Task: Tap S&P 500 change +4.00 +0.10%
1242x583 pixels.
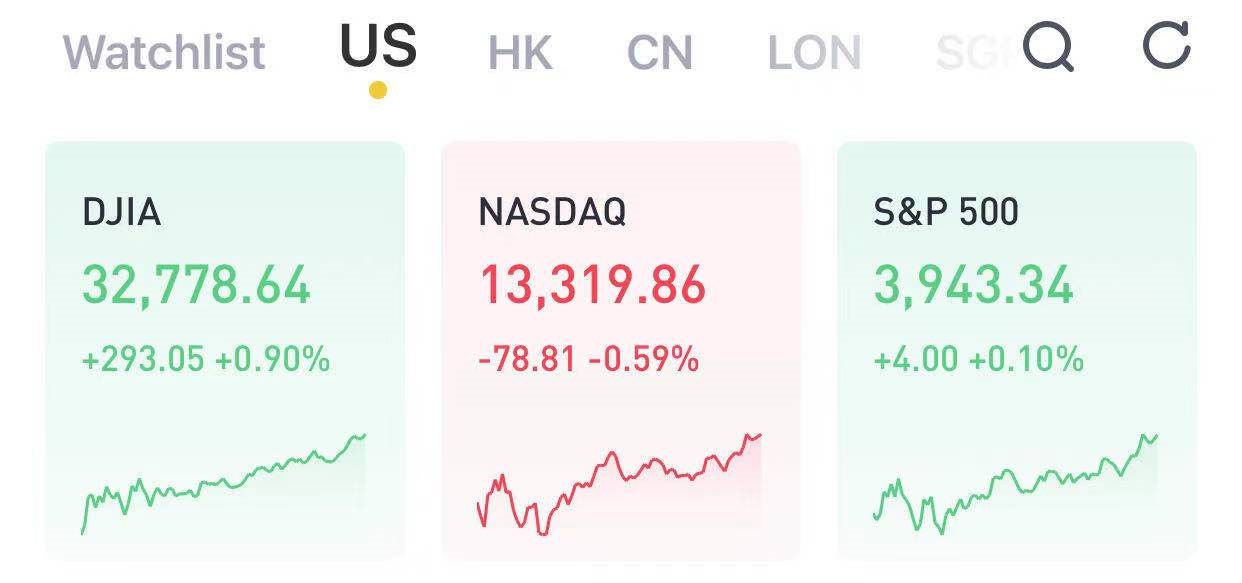Action: (x=979, y=358)
